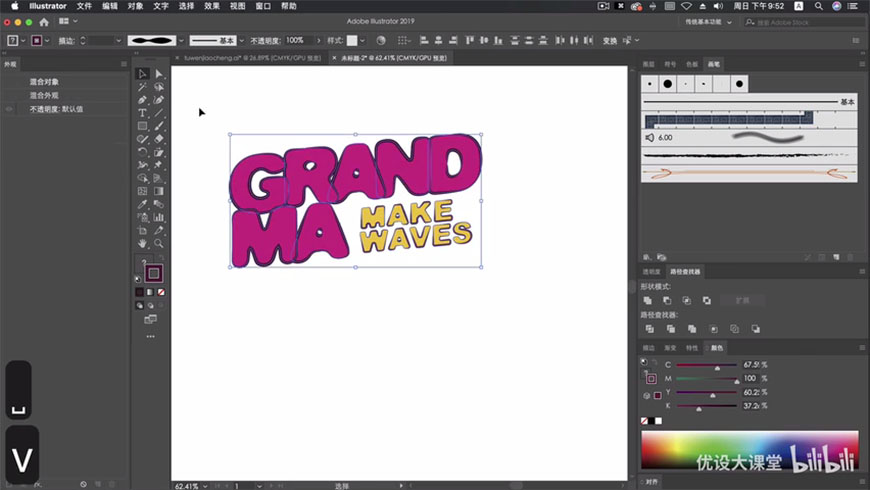The image size is (870, 490).
Task: Open the 效果 menu
Action: (212, 6)
